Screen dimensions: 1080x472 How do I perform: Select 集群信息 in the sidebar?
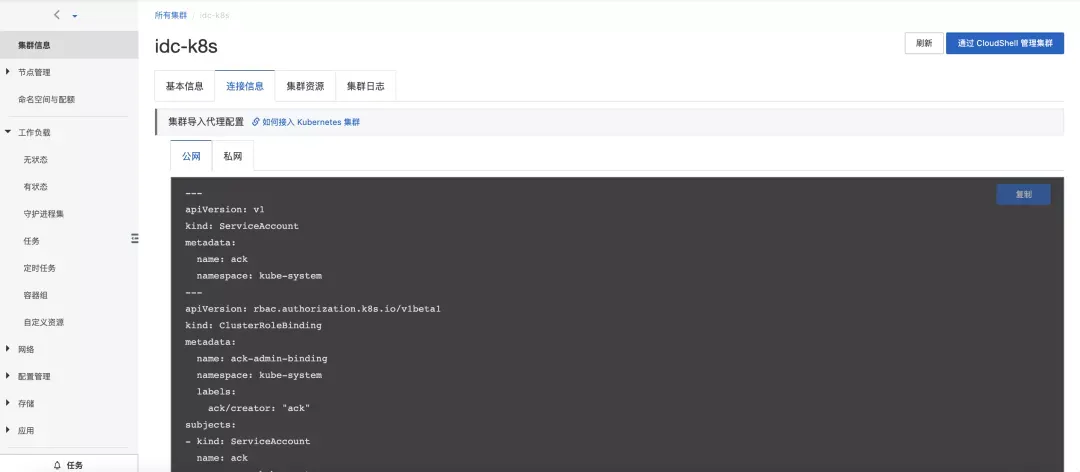point(69,45)
